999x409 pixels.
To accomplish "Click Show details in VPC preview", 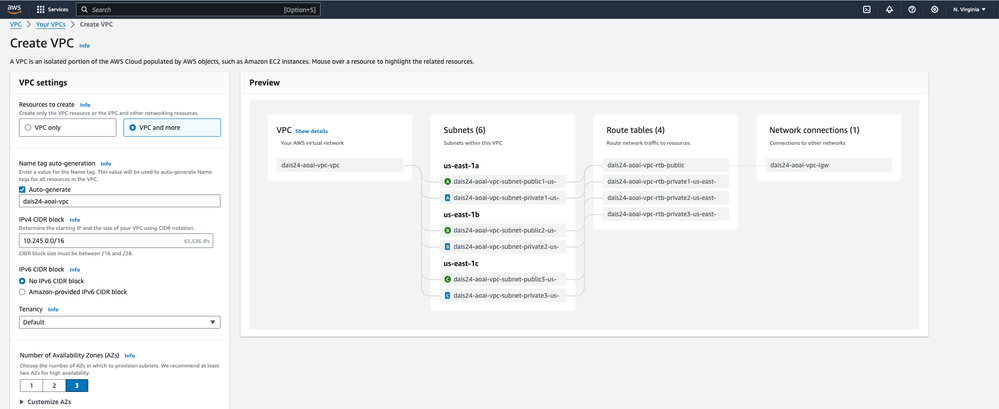I will pos(312,131).
